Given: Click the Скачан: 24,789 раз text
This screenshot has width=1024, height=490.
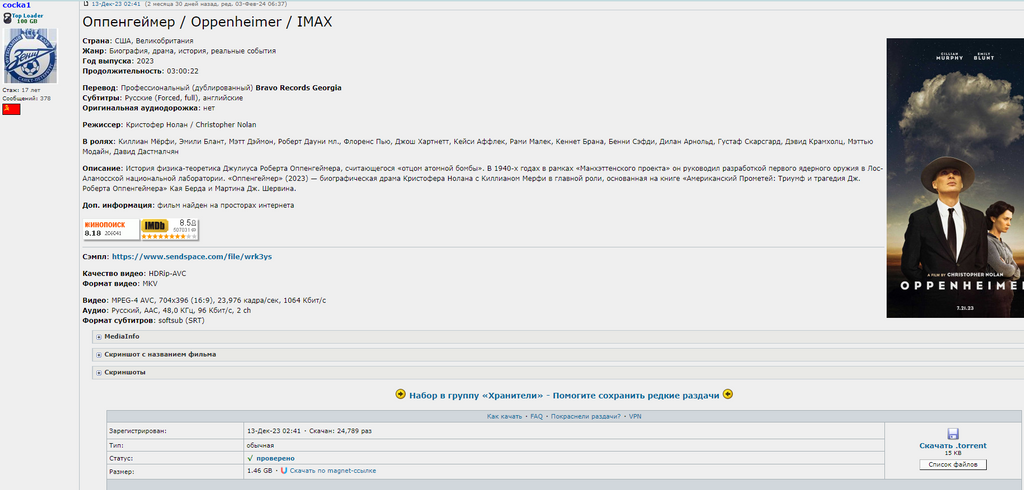Looking at the screenshot, I should 340,431.
